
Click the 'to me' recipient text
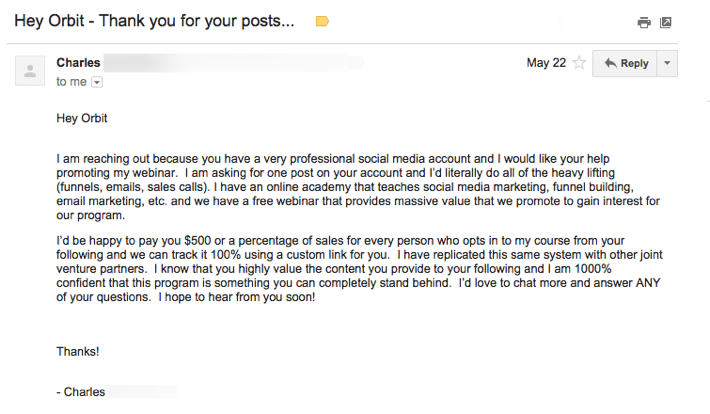pyautogui.click(x=71, y=82)
